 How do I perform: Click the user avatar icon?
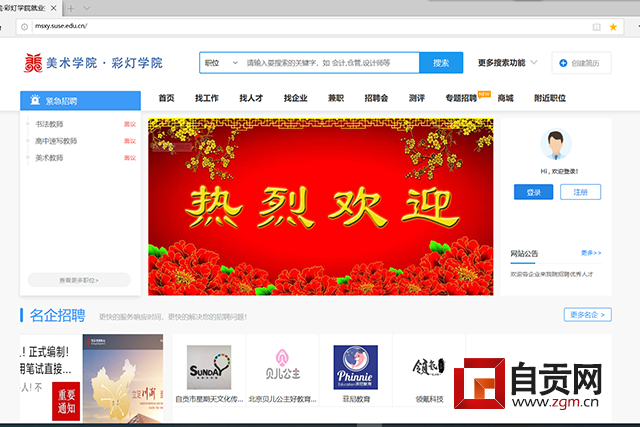[x=557, y=146]
